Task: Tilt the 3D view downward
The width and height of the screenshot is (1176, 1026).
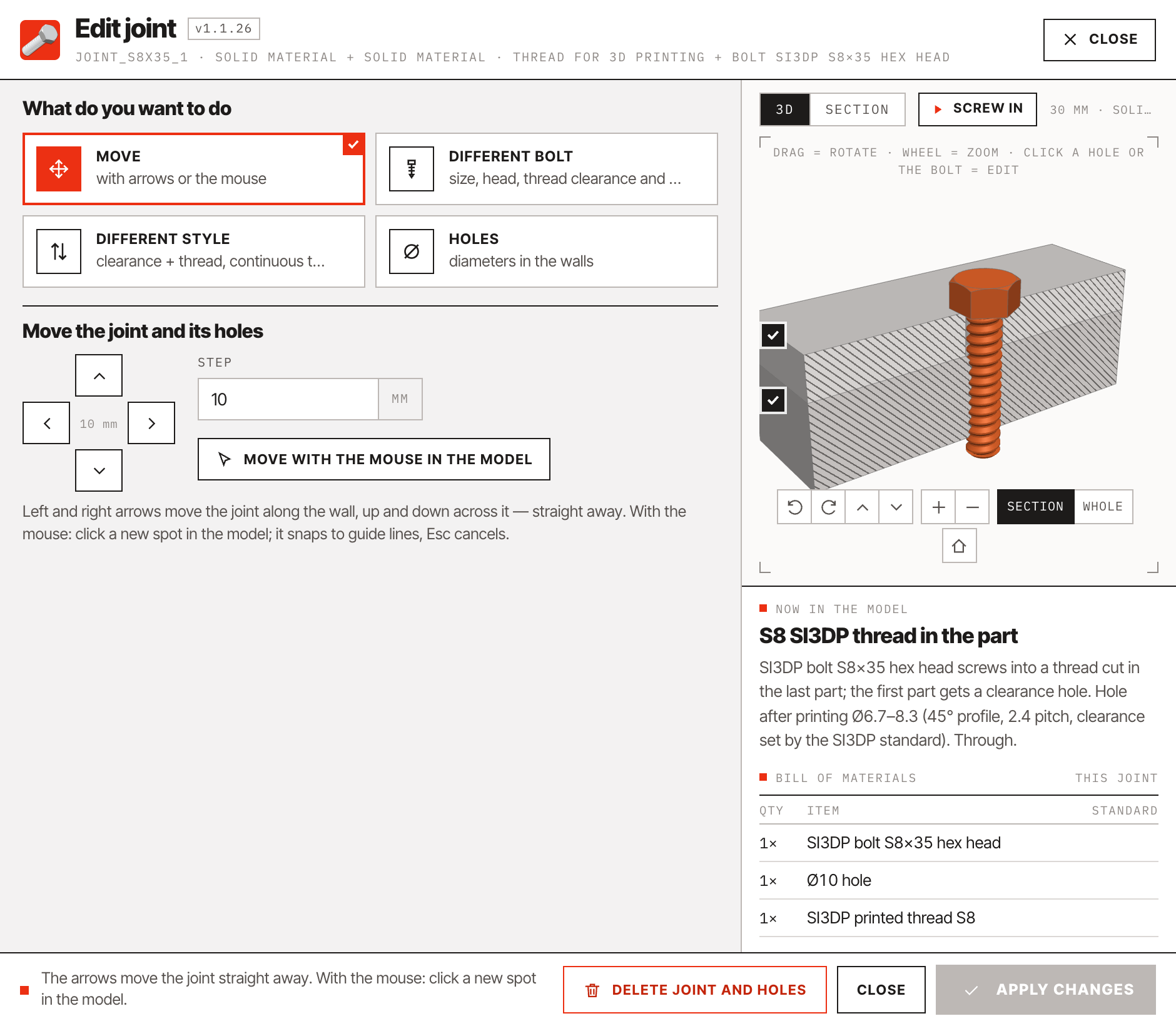Action: [896, 507]
